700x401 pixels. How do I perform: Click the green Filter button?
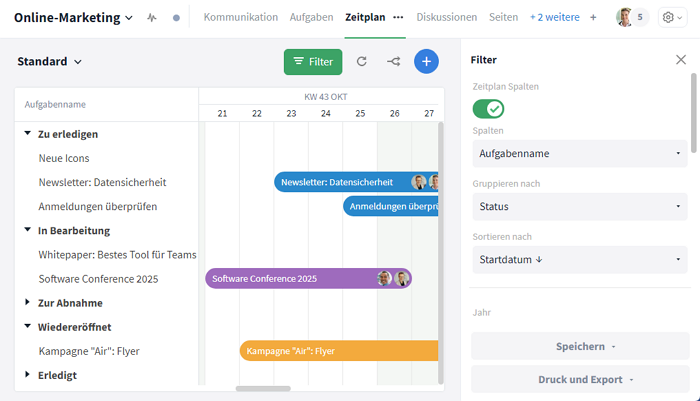click(312, 62)
